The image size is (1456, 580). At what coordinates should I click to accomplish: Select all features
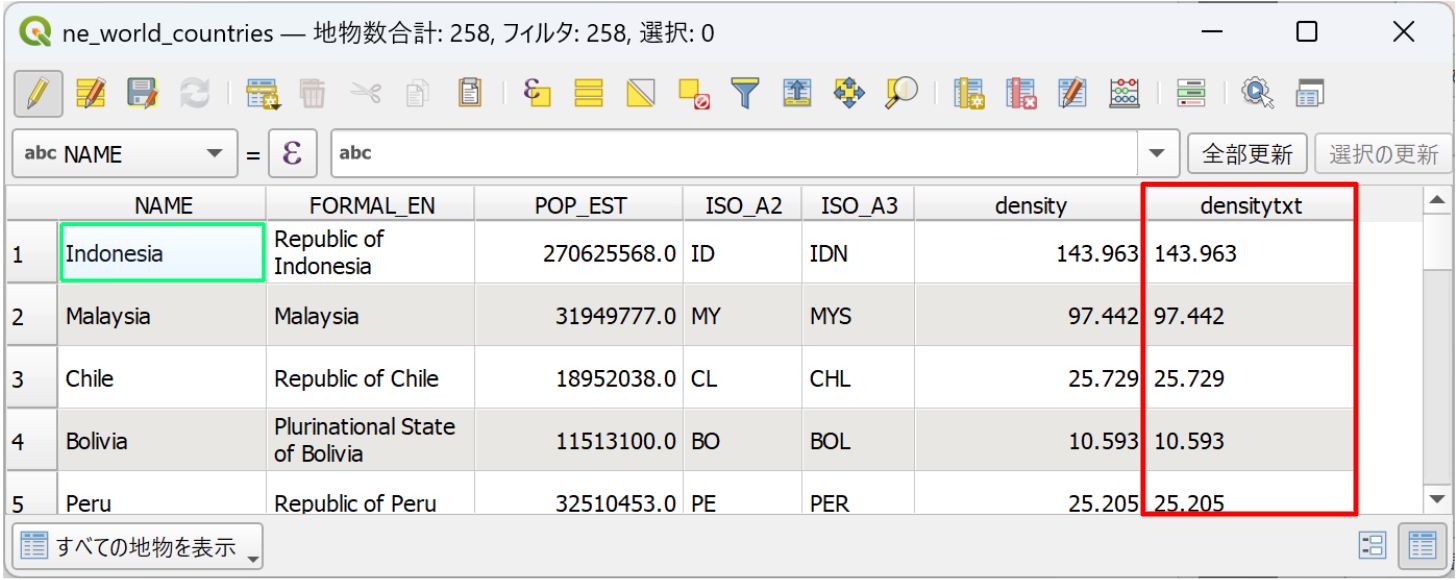[x=591, y=94]
